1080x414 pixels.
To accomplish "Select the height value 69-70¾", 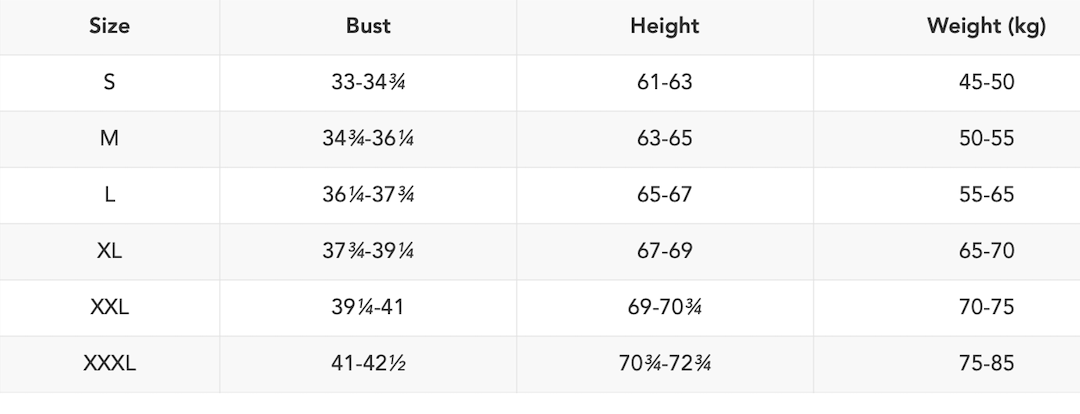I will [664, 307].
